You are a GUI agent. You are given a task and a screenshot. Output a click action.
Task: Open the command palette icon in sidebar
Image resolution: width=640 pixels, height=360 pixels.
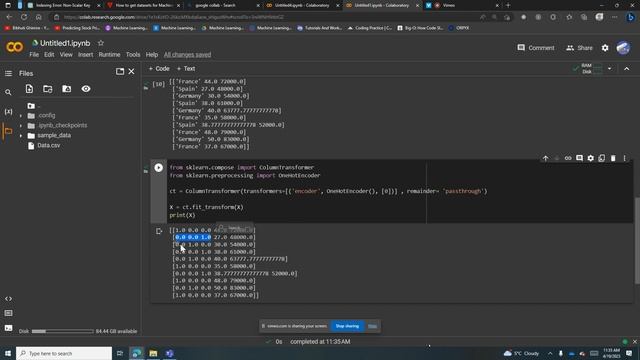pyautogui.click(x=8, y=313)
